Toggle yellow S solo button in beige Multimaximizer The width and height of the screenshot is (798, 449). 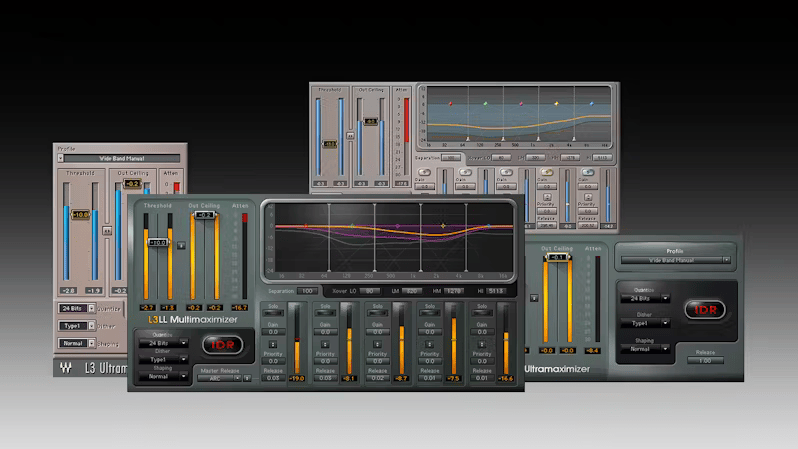[x=547, y=172]
